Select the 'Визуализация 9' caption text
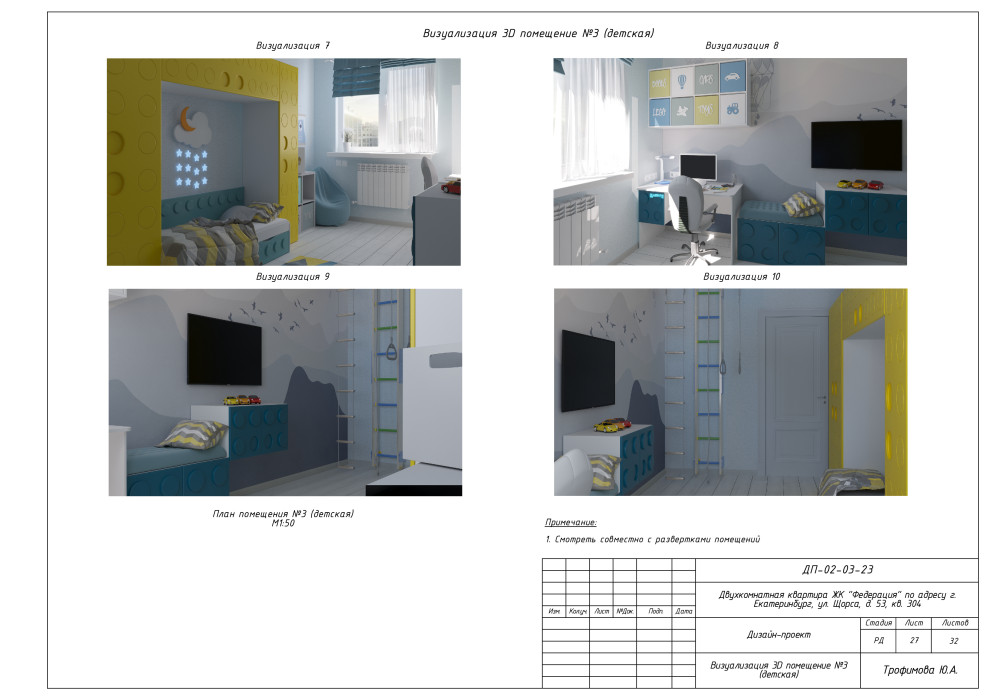 [x=293, y=276]
